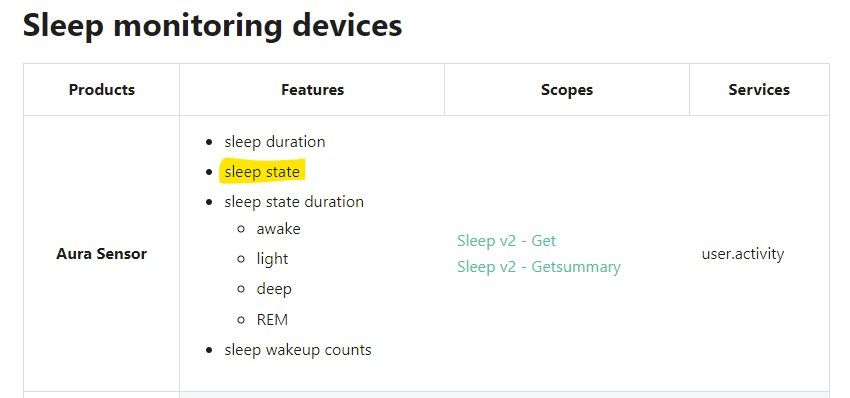The width and height of the screenshot is (850, 398).
Task: Click the bullet before sleep wakeup counts
Action: point(210,350)
